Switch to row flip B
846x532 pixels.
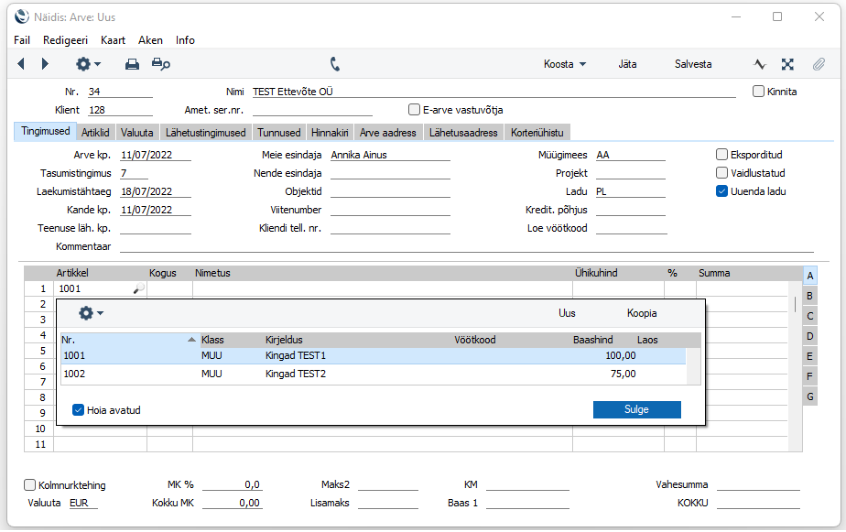[x=810, y=296]
